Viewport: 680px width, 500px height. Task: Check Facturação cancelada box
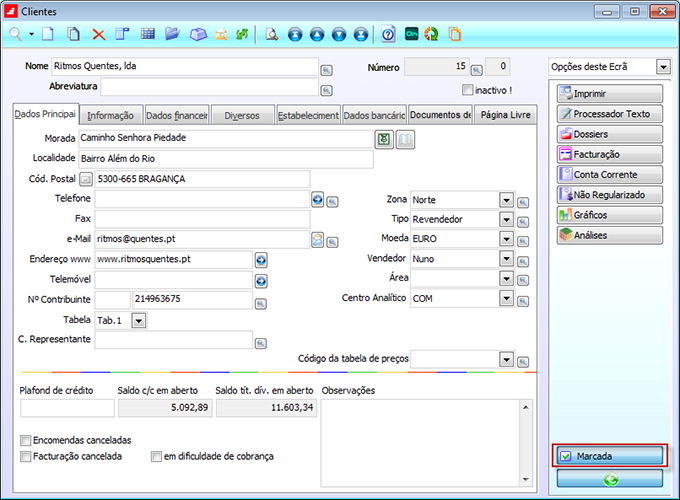click(26, 457)
